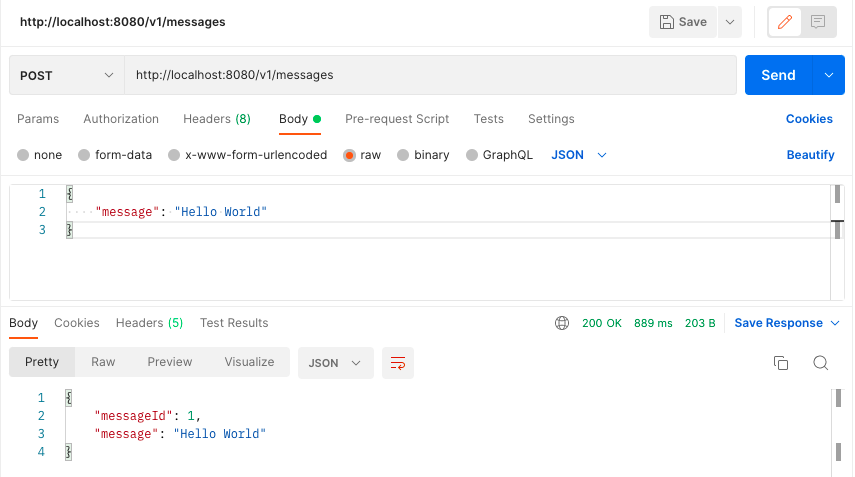Click the pencil edit icon
This screenshot has width=855, height=477.
click(x=785, y=22)
